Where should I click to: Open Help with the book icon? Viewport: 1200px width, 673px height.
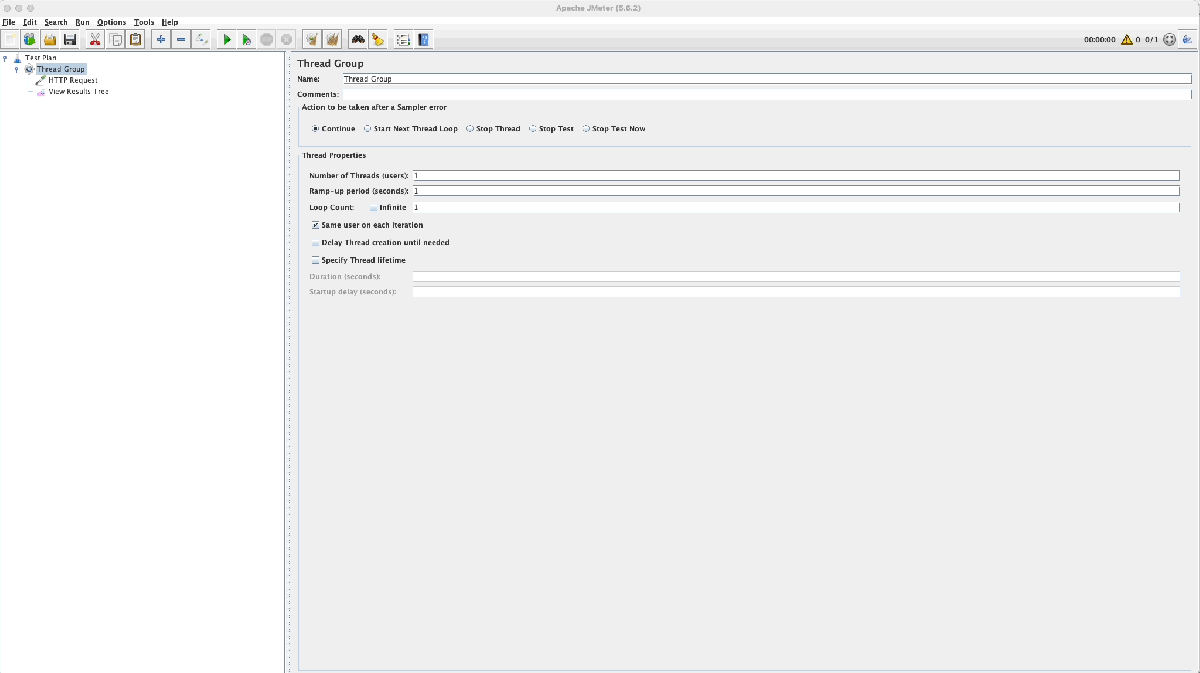tap(423, 39)
